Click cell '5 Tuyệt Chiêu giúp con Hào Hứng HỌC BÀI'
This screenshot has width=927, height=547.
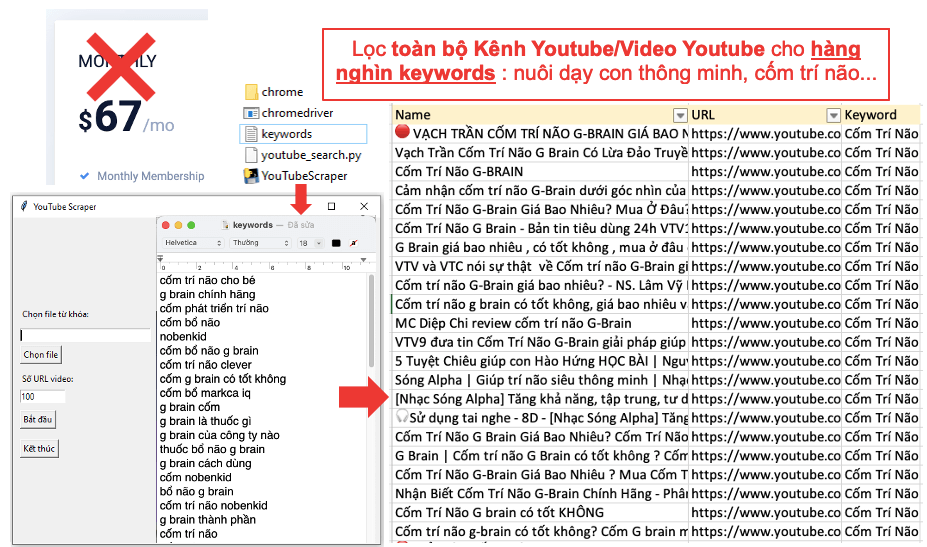(541, 361)
